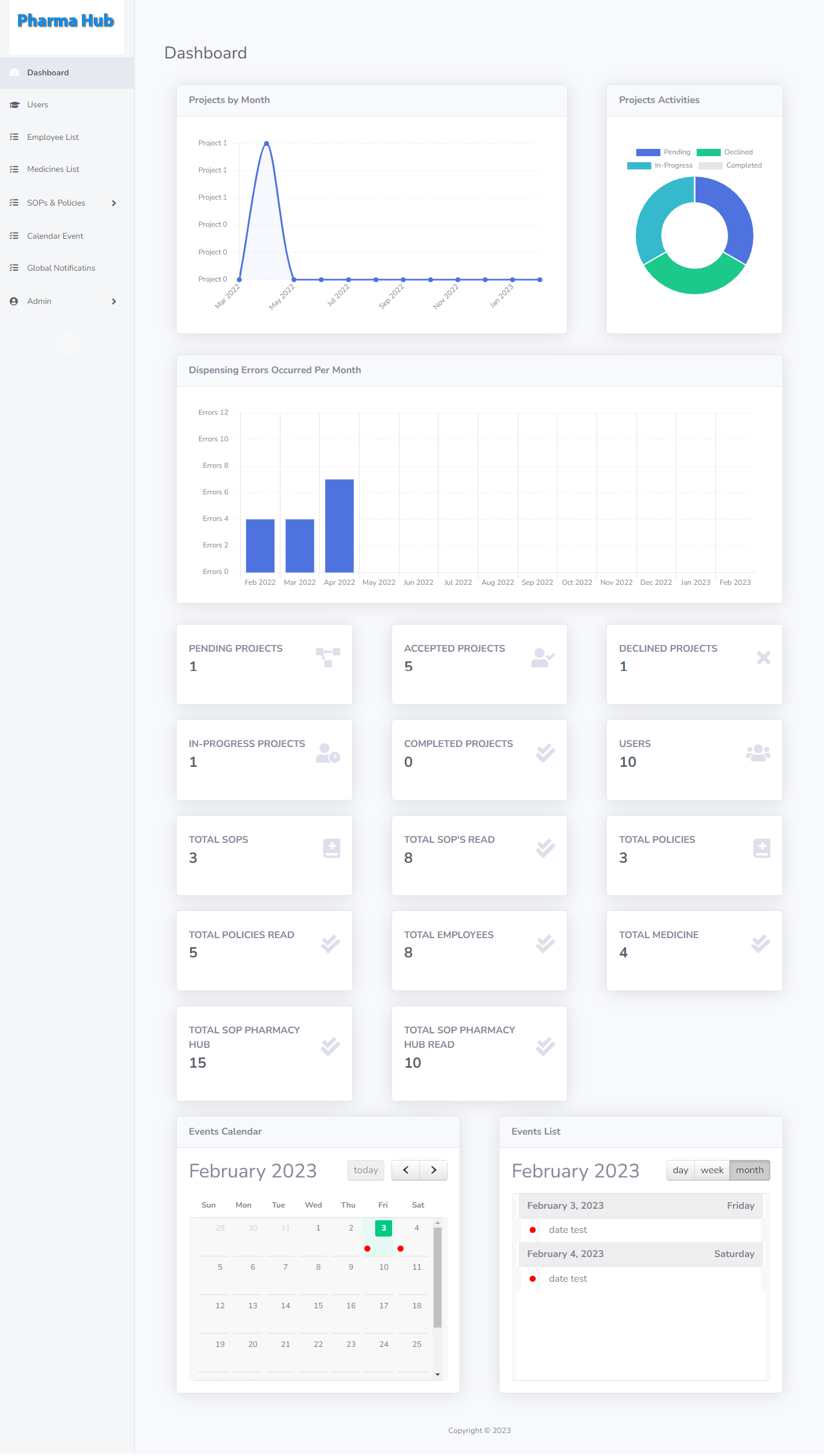Click the Pending Projects diagram icon

[328, 658]
